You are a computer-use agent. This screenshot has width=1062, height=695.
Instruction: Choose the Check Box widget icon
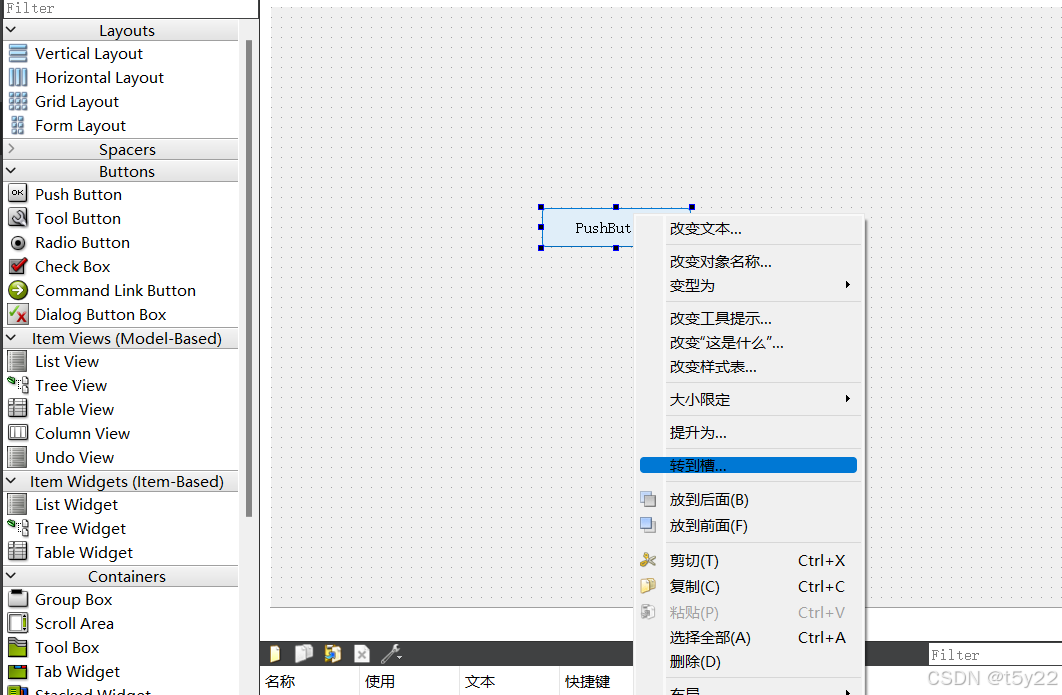pos(18,266)
